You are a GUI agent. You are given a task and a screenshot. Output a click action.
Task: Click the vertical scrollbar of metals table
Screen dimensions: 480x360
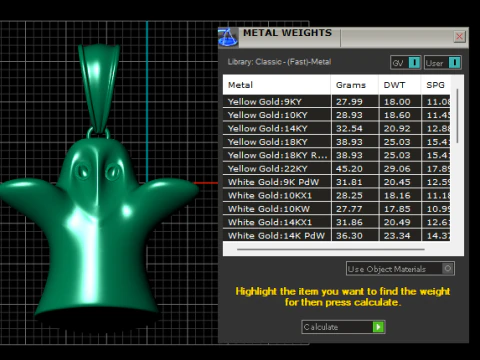coord(457,116)
